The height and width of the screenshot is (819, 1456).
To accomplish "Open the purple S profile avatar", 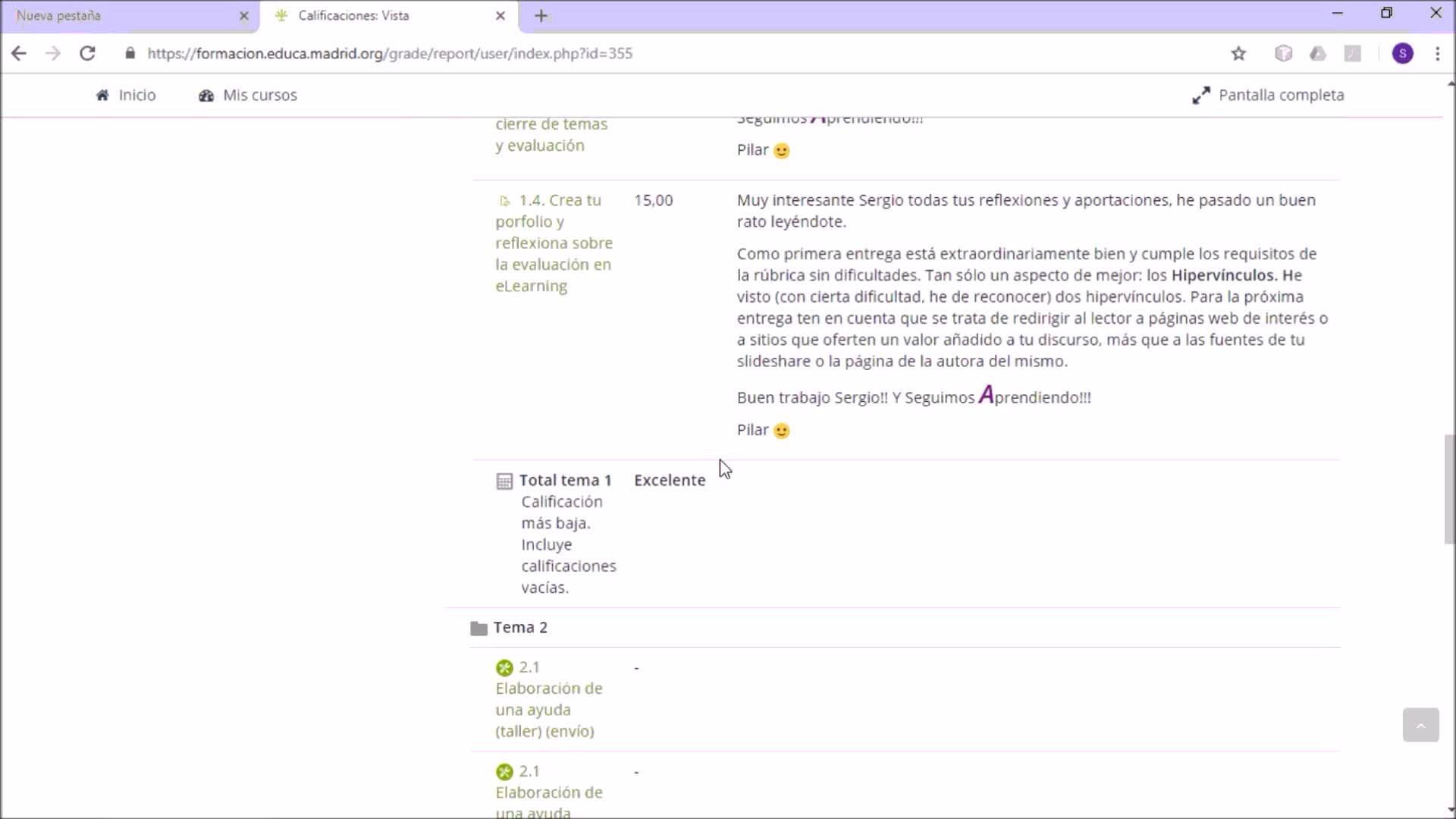I will 1402,53.
